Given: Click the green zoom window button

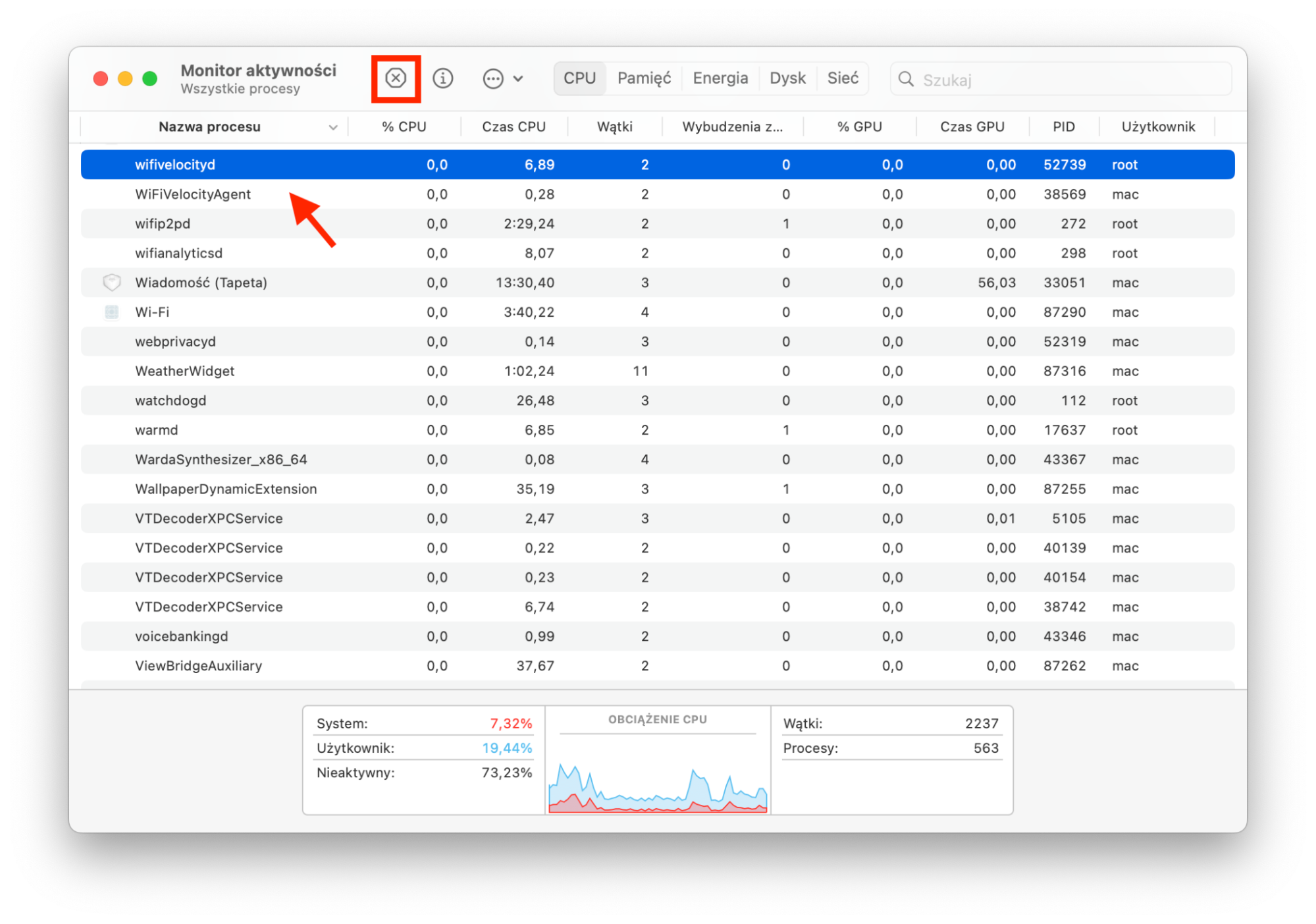Looking at the screenshot, I should pyautogui.click(x=150, y=78).
